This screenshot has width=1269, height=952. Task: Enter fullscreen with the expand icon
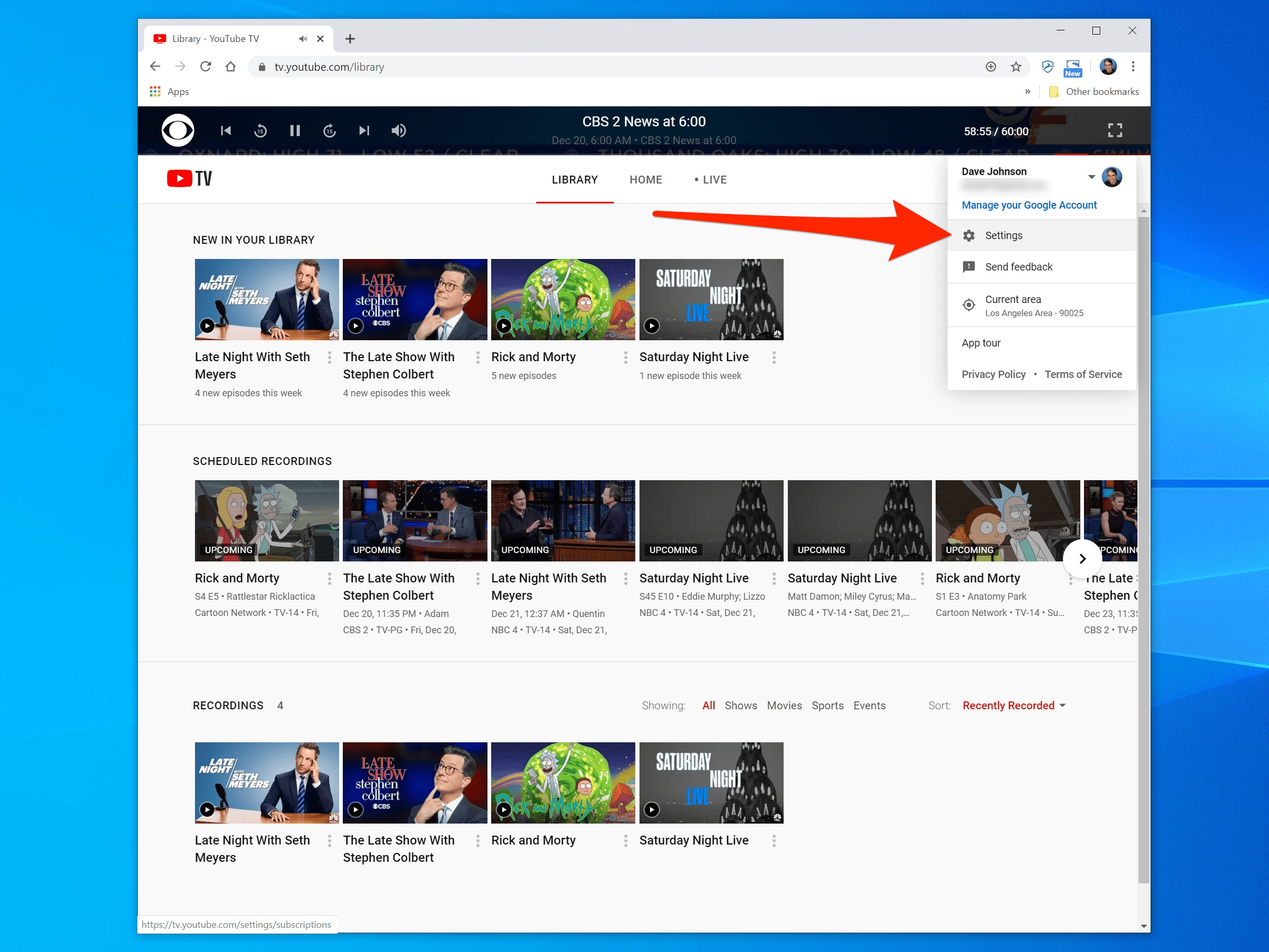pyautogui.click(x=1115, y=131)
